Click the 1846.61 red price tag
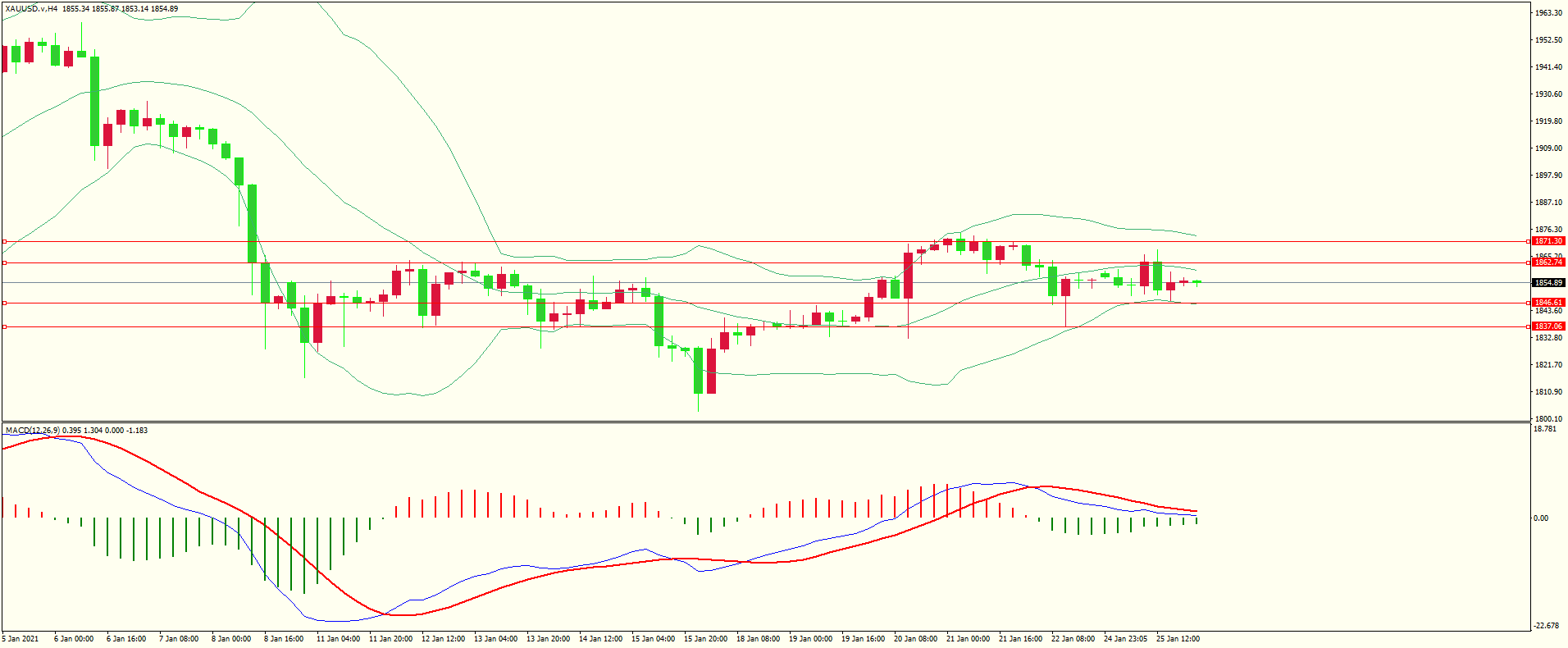The image size is (1568, 648). (x=1548, y=303)
